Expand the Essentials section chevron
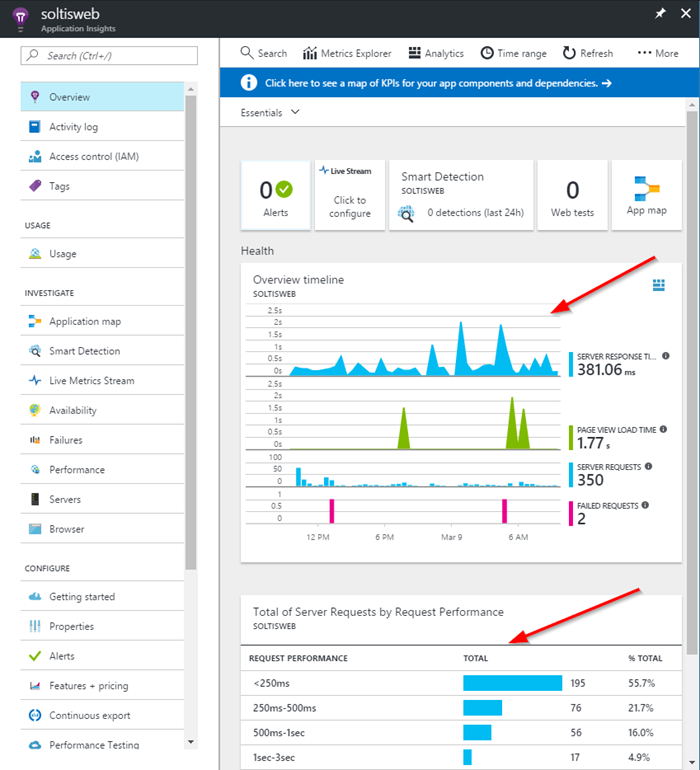700x770 pixels. click(295, 112)
